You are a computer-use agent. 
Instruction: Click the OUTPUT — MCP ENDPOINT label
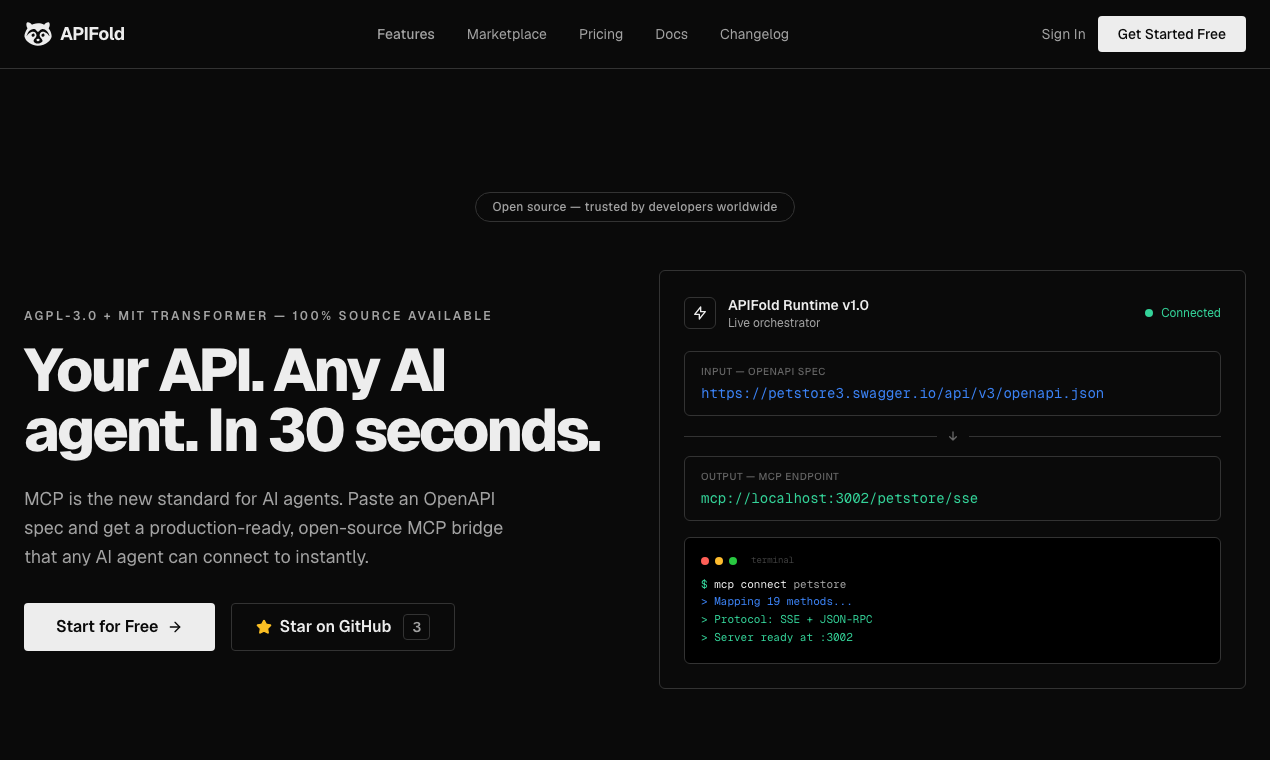coord(770,477)
